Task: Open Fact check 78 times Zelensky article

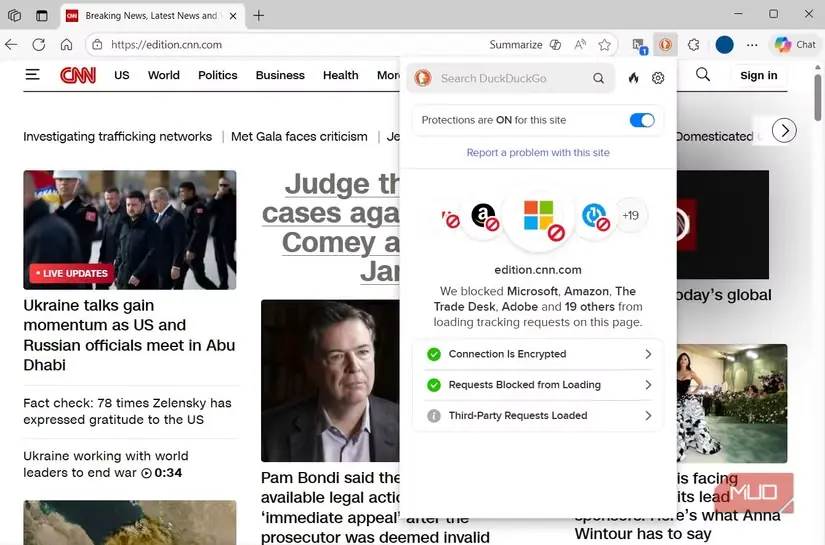Action: point(127,411)
